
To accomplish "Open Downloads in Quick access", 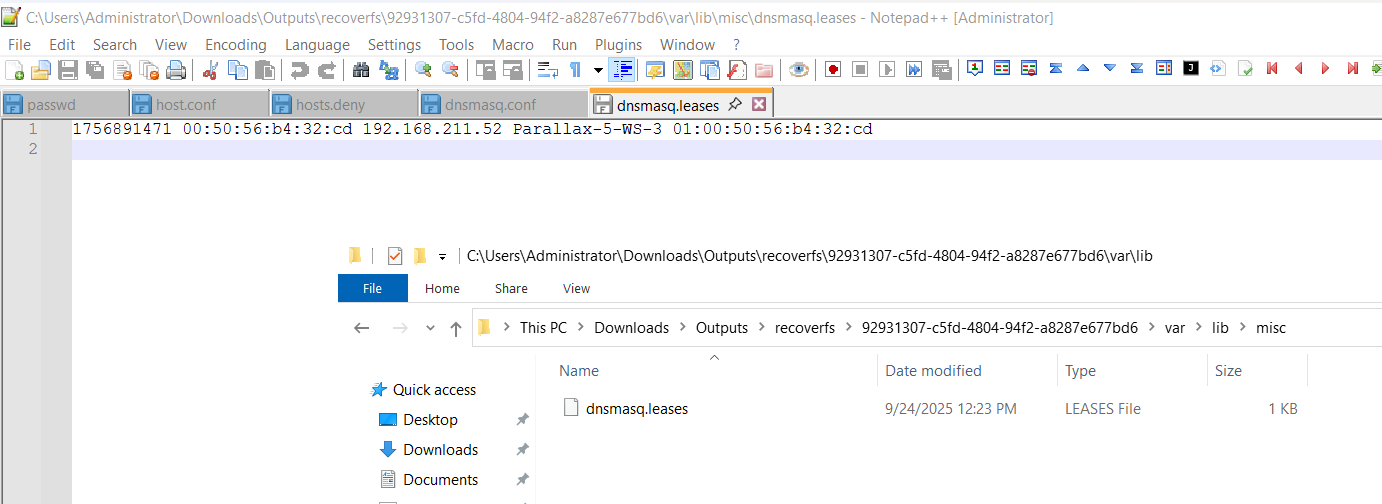I will [440, 450].
